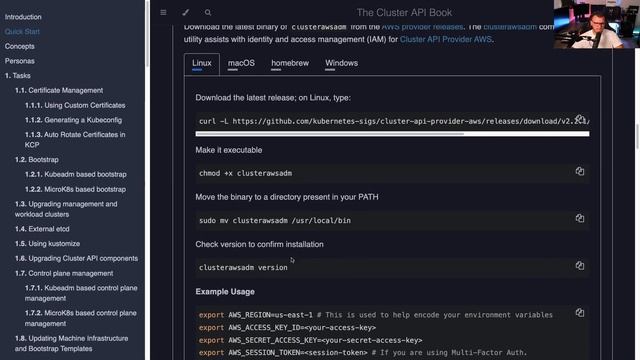Open Quick Start in the sidebar
The image size is (640, 360).
[22, 32]
